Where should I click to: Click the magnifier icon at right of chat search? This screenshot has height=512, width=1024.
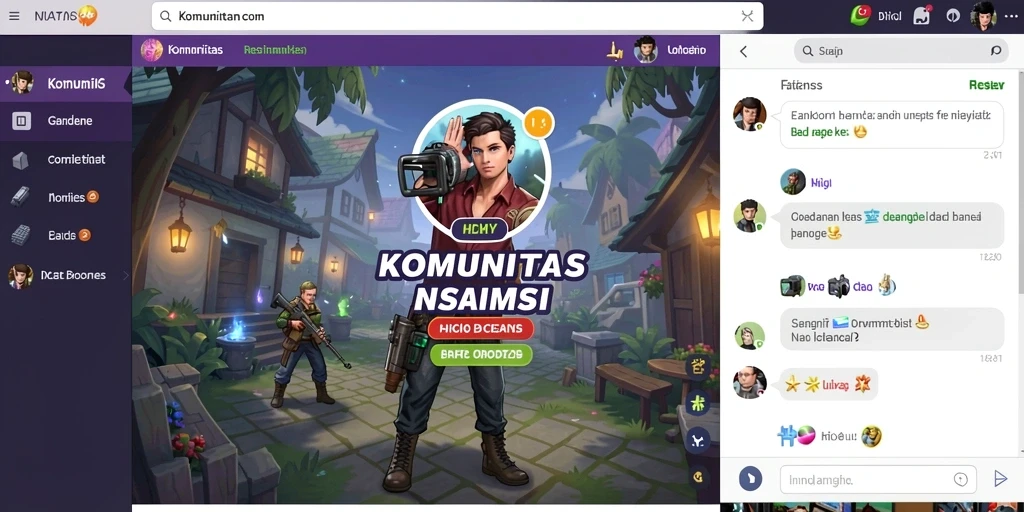tap(995, 51)
